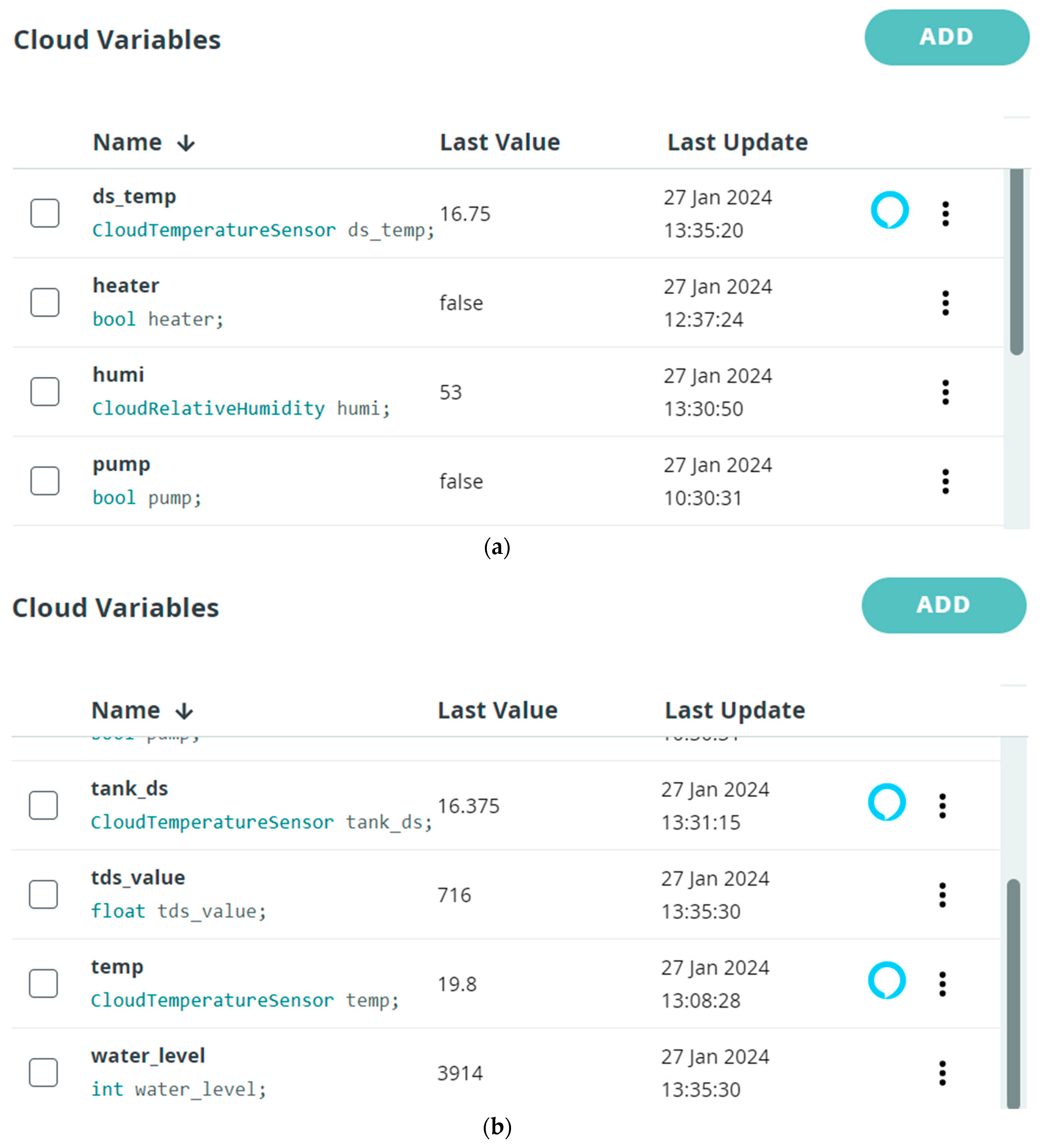Click the 16.375 last value
This screenshot has width=1044, height=1148.
click(468, 806)
